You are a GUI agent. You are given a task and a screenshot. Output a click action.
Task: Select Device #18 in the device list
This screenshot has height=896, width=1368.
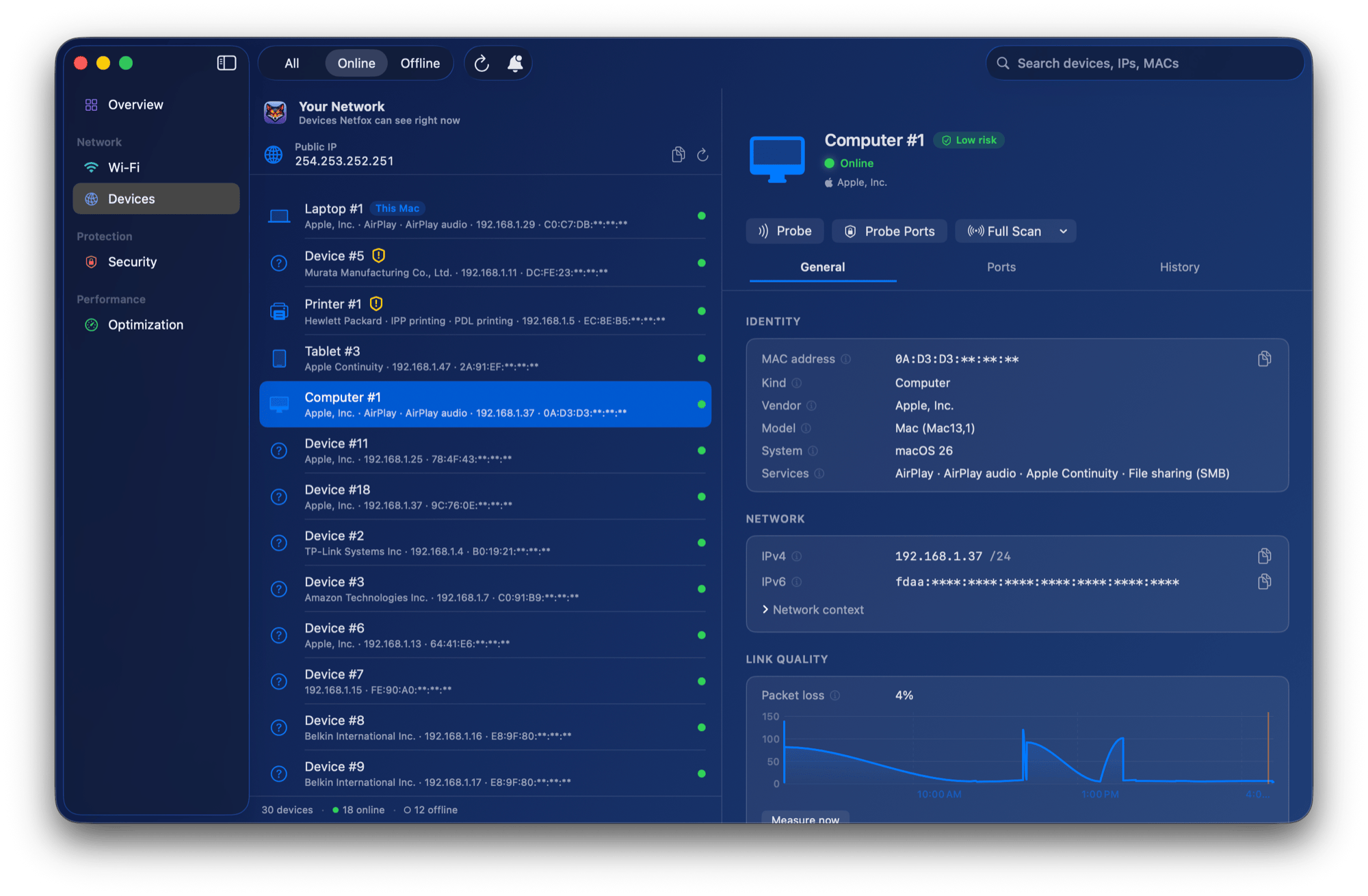[485, 497]
